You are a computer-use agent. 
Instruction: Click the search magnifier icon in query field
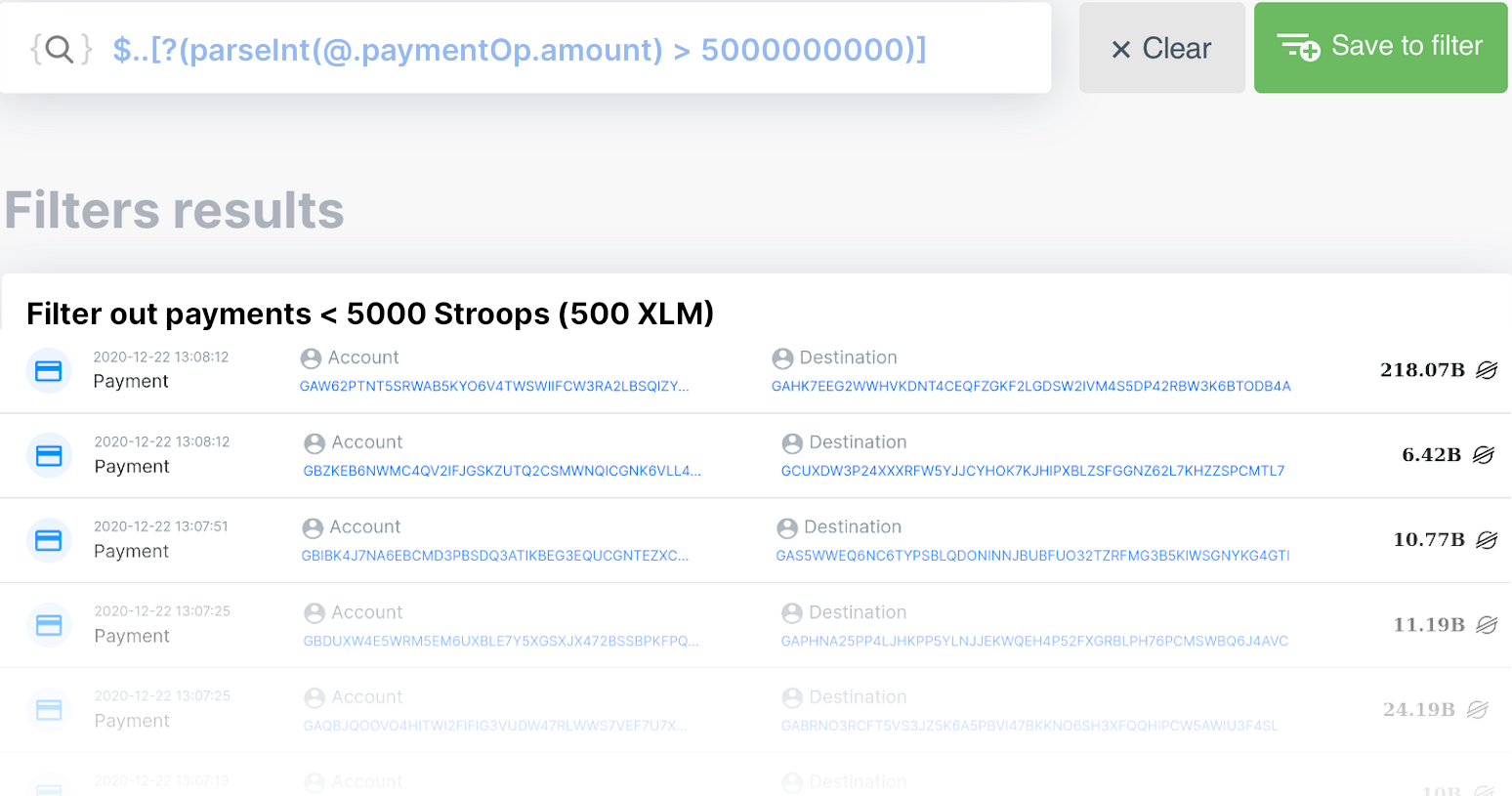[x=60, y=49]
